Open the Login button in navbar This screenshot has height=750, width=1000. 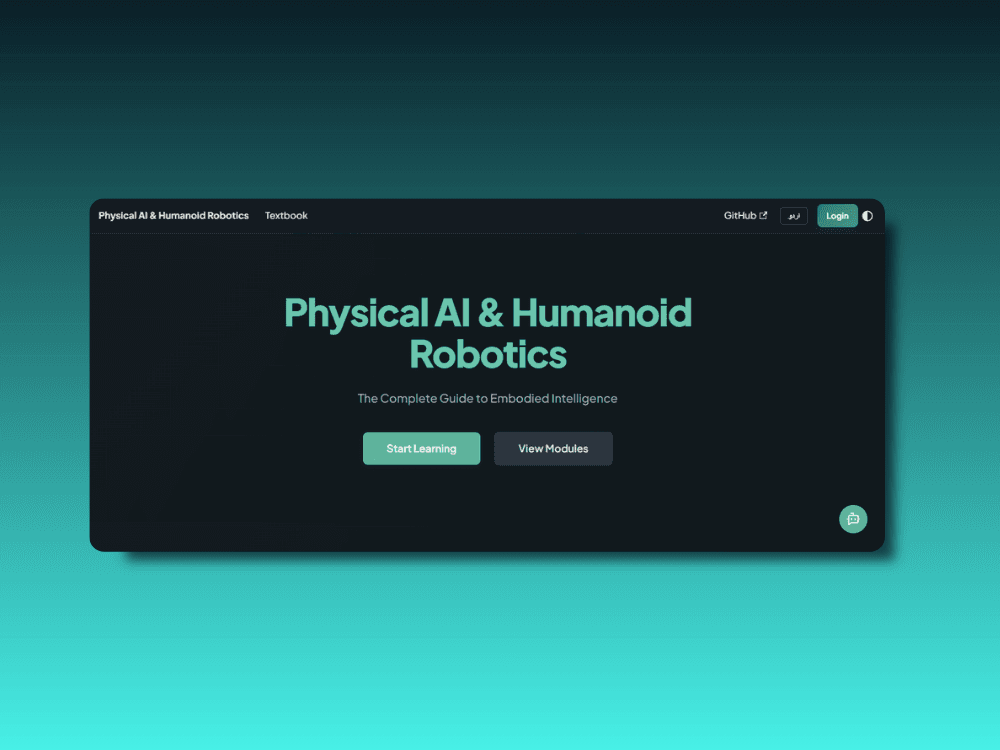(x=837, y=216)
